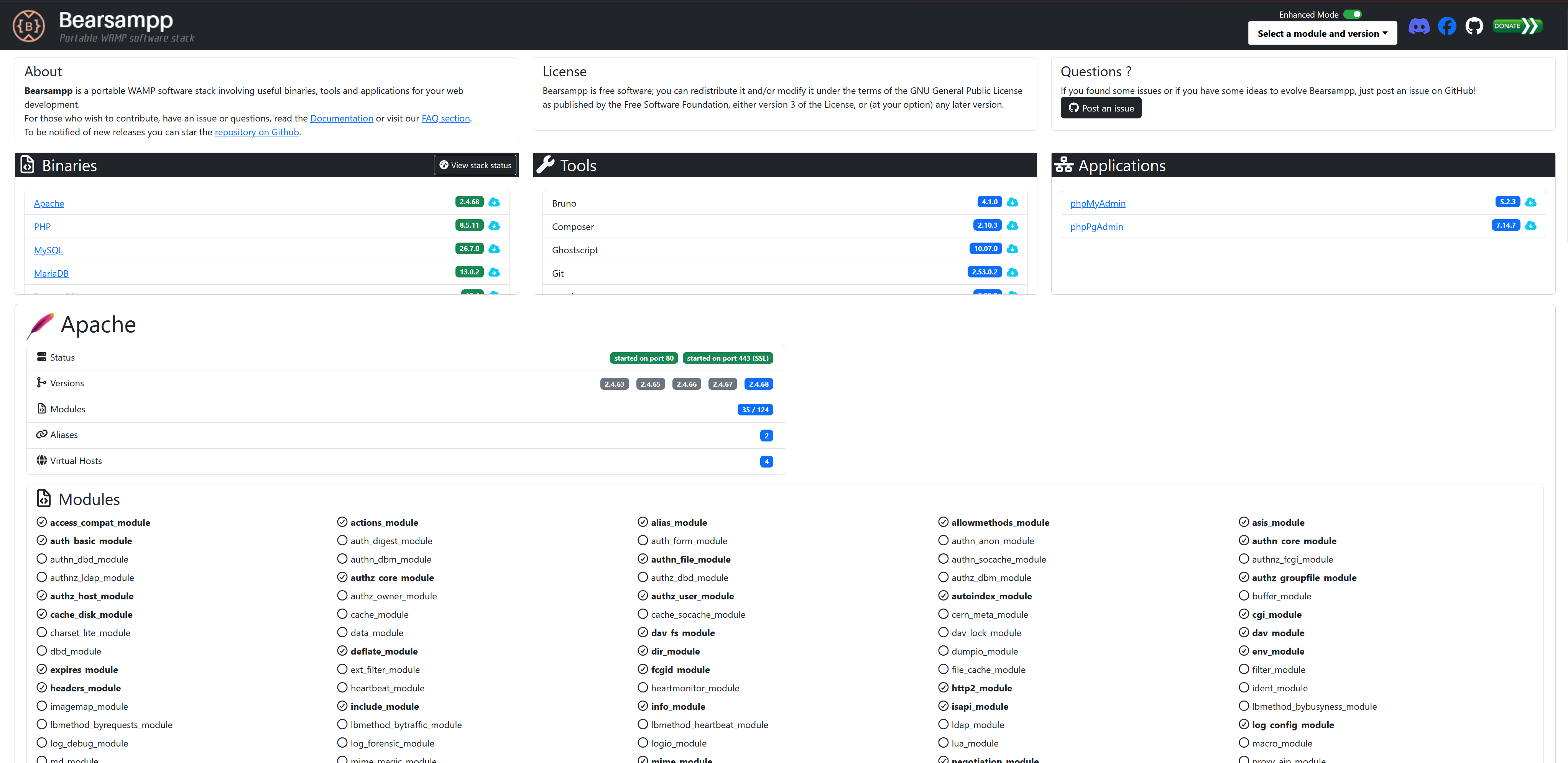1568x763 pixels.
Task: Click the Aliases count badge 2
Action: 766,436
